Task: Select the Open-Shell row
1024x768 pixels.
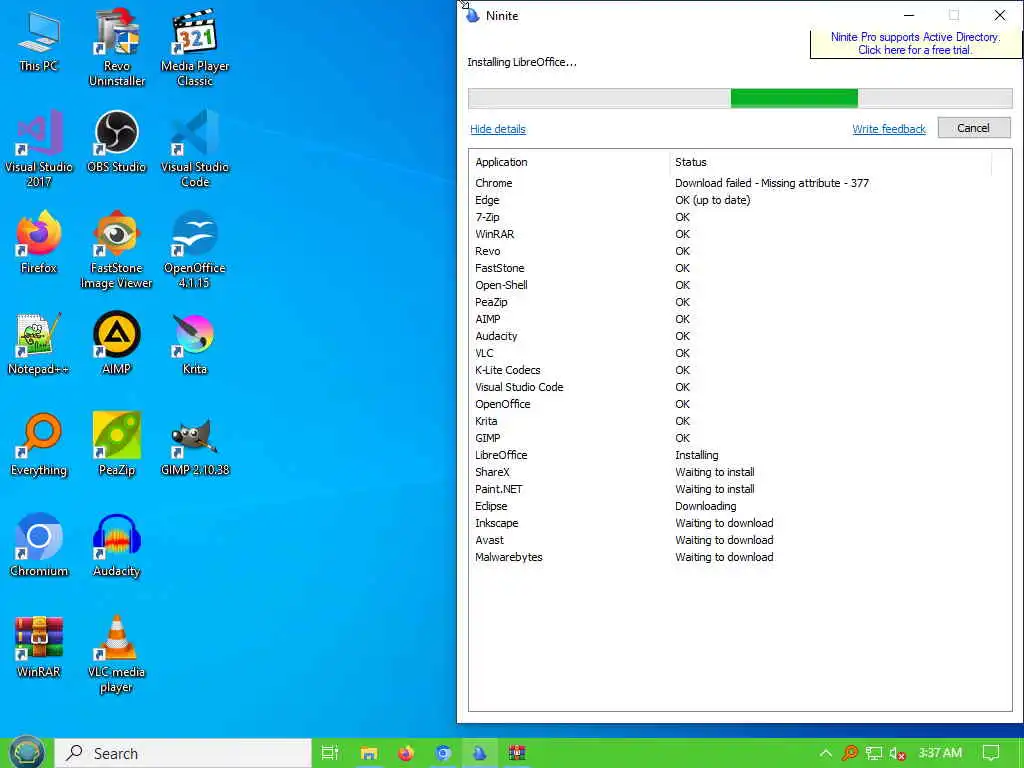Action: (x=740, y=285)
